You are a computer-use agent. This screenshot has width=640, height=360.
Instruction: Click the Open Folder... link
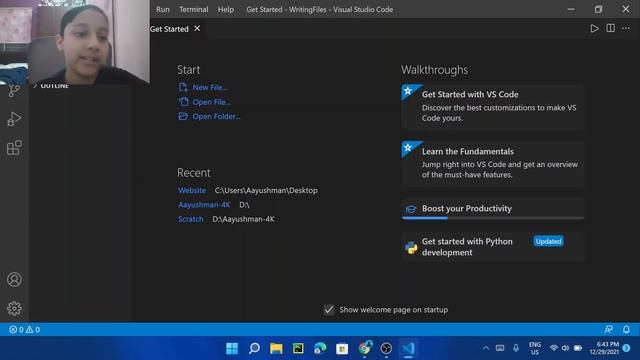(x=216, y=116)
